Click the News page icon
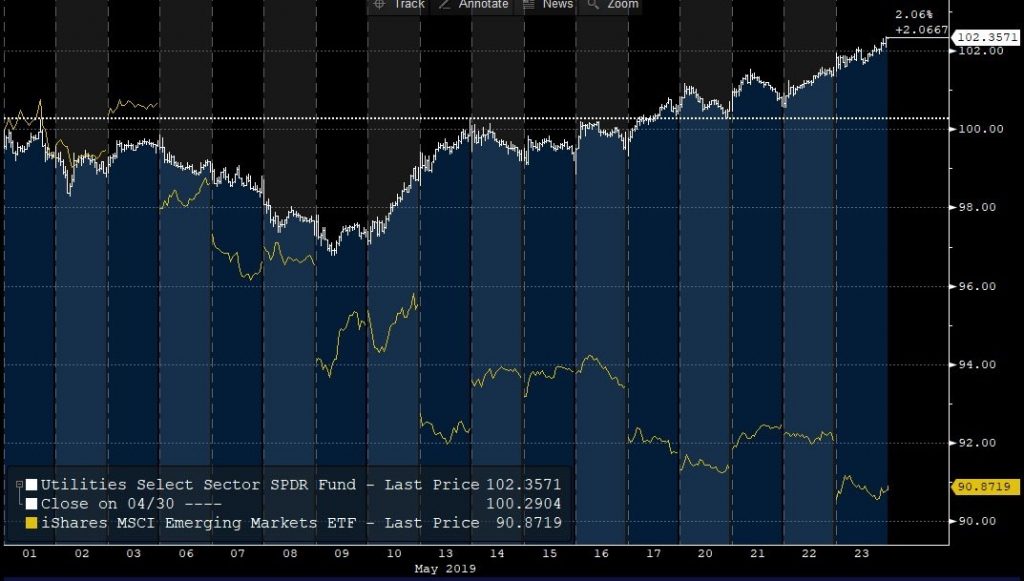1024x581 pixels. point(529,4)
